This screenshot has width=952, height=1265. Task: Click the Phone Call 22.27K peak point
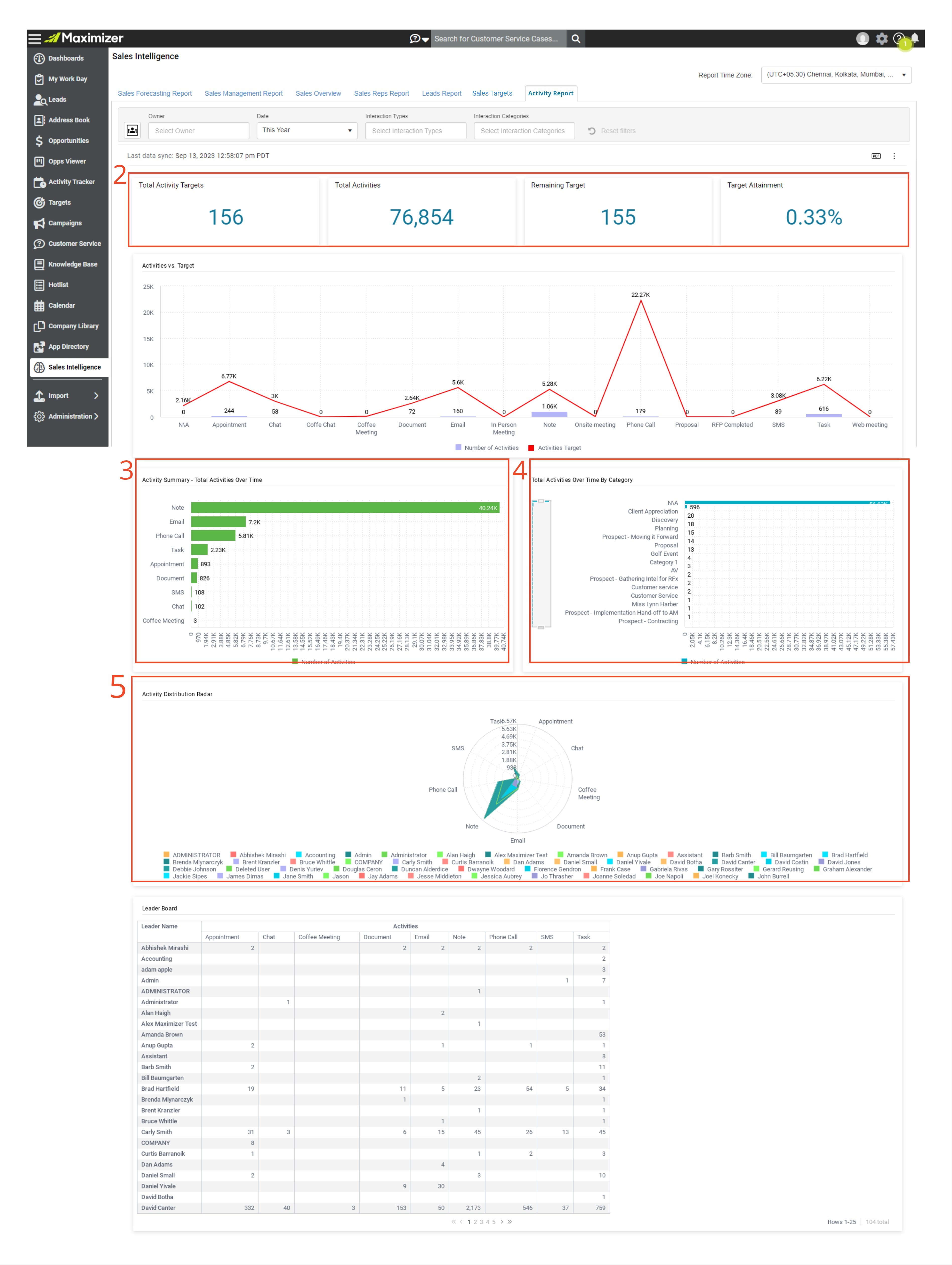click(x=640, y=301)
